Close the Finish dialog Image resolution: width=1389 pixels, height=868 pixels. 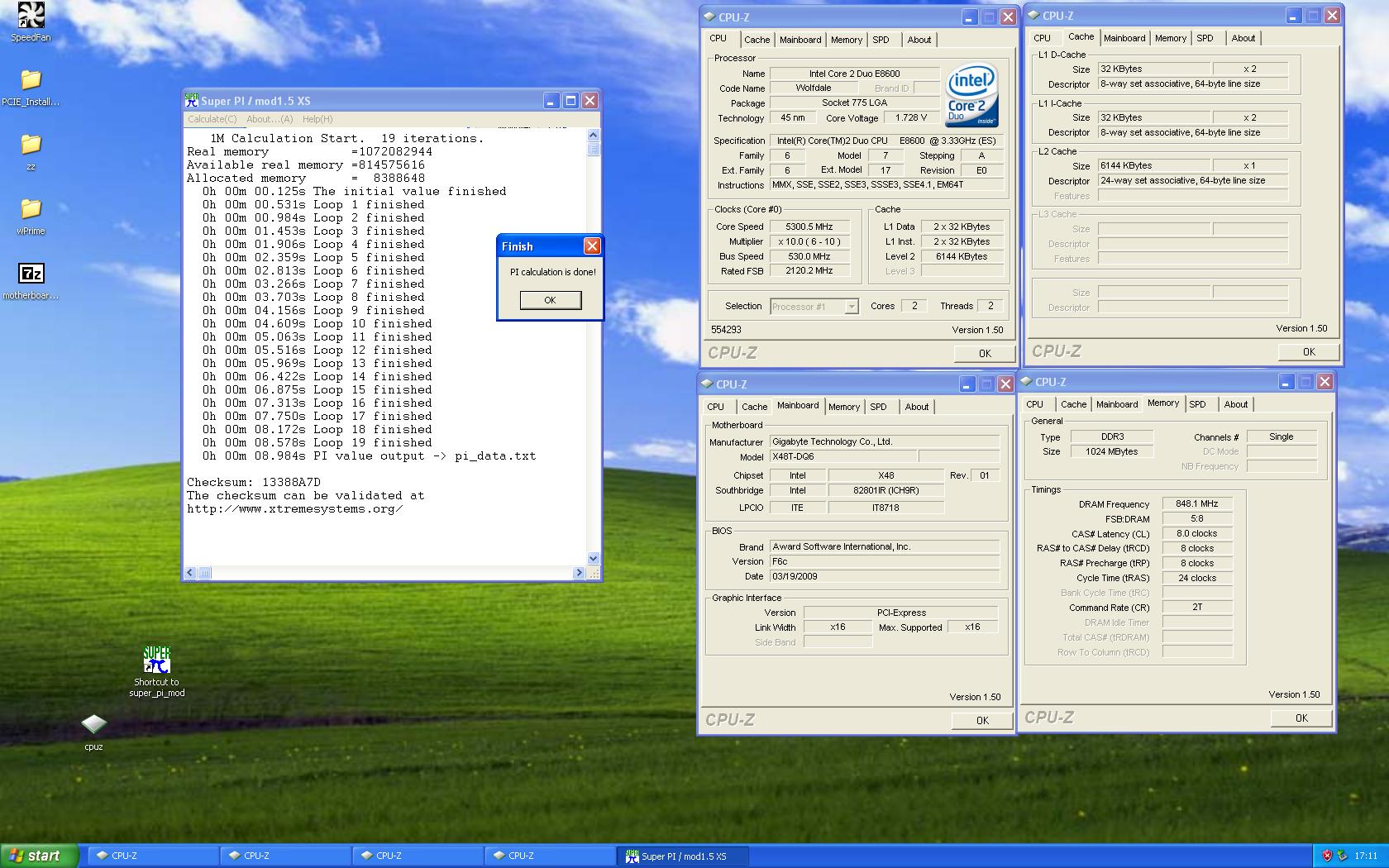[x=592, y=246]
